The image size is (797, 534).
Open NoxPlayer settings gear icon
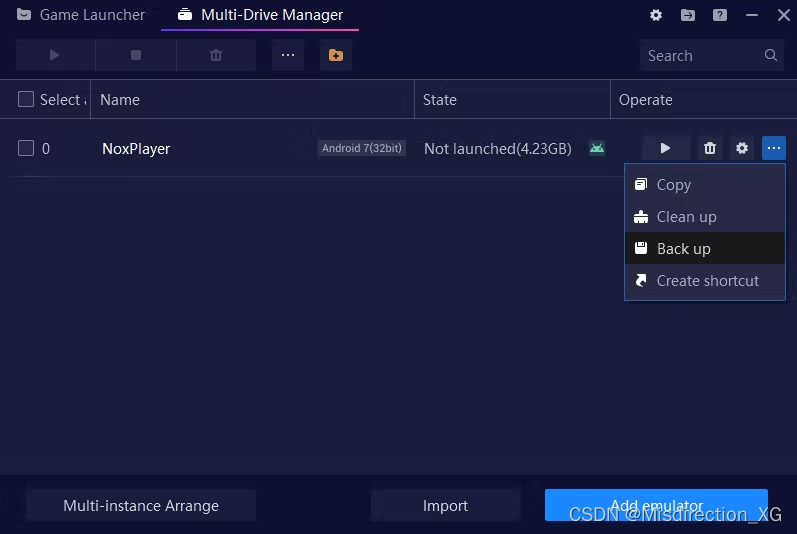pyautogui.click(x=742, y=148)
